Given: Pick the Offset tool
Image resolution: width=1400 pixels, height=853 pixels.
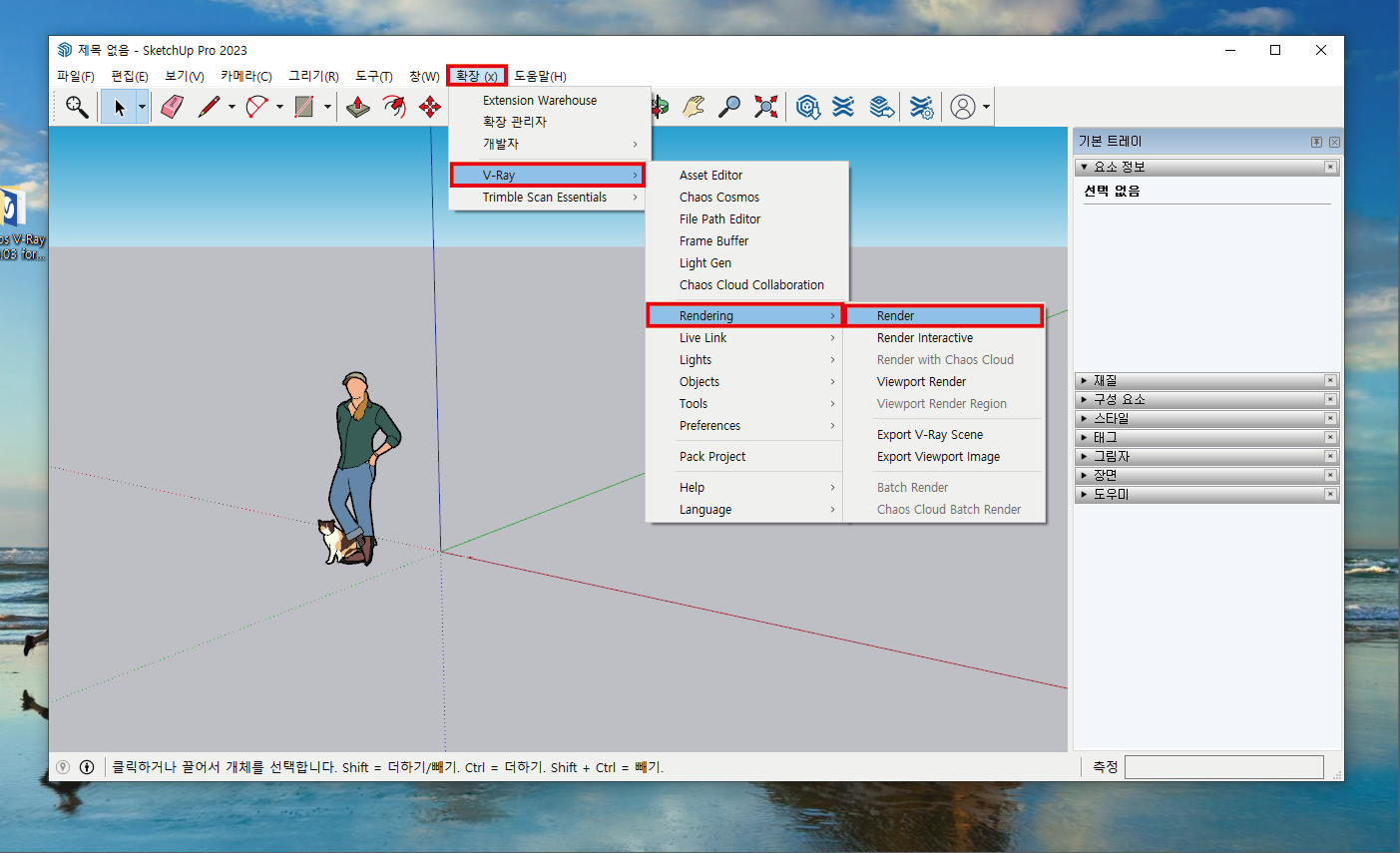Looking at the screenshot, I should coord(394,107).
